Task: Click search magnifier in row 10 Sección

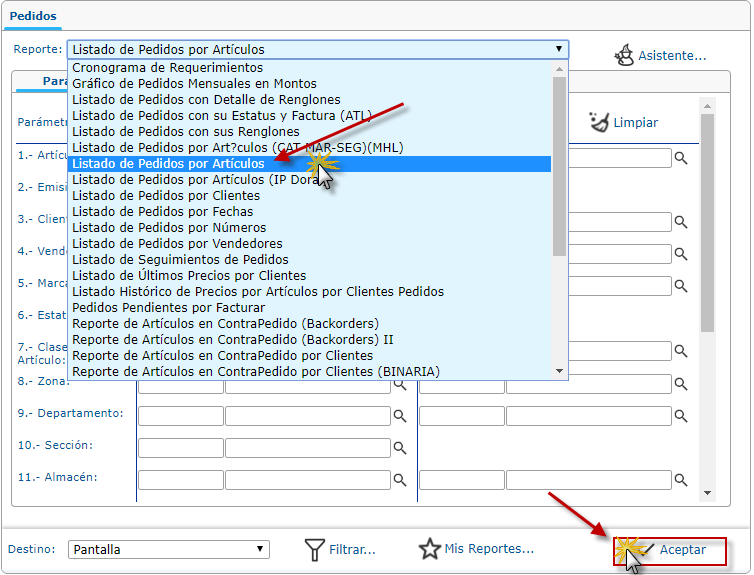Action: [400, 448]
